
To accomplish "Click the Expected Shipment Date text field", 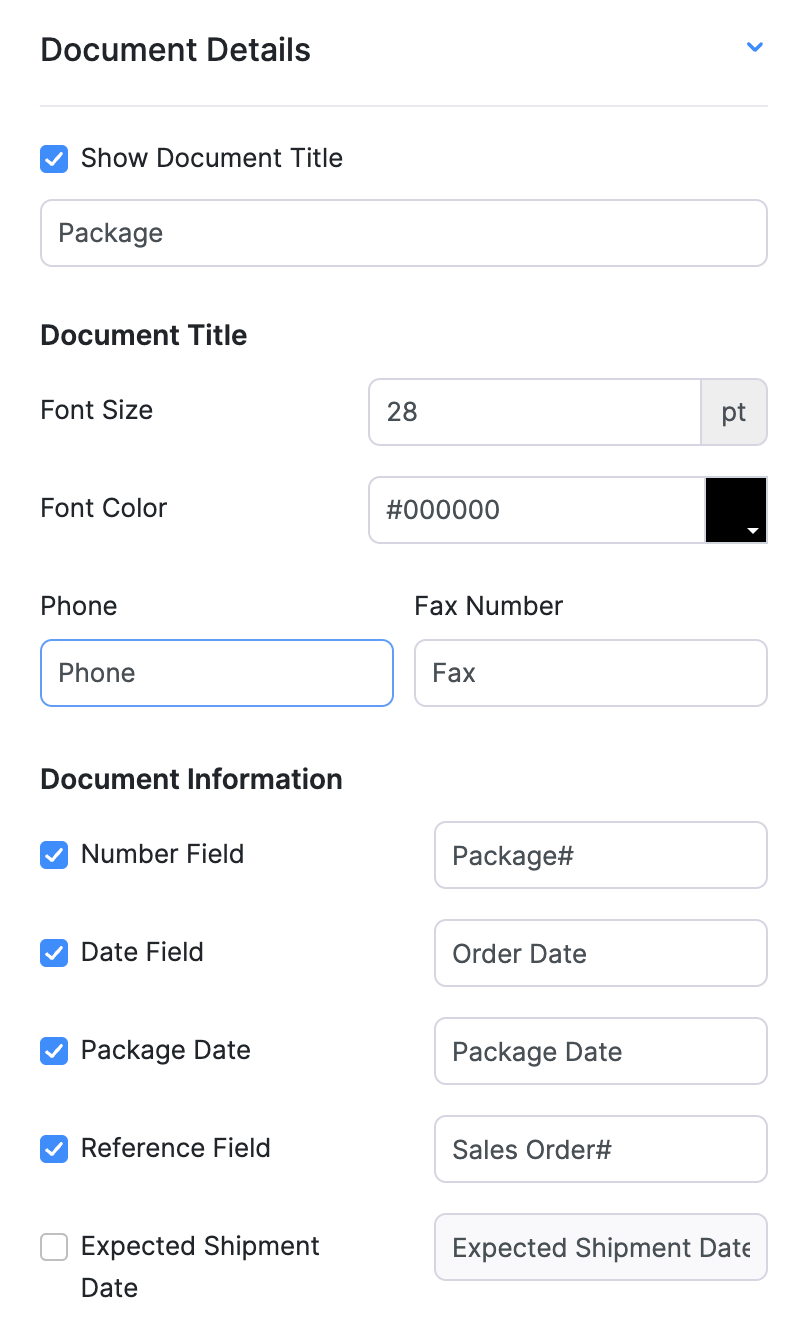I will 600,1247.
